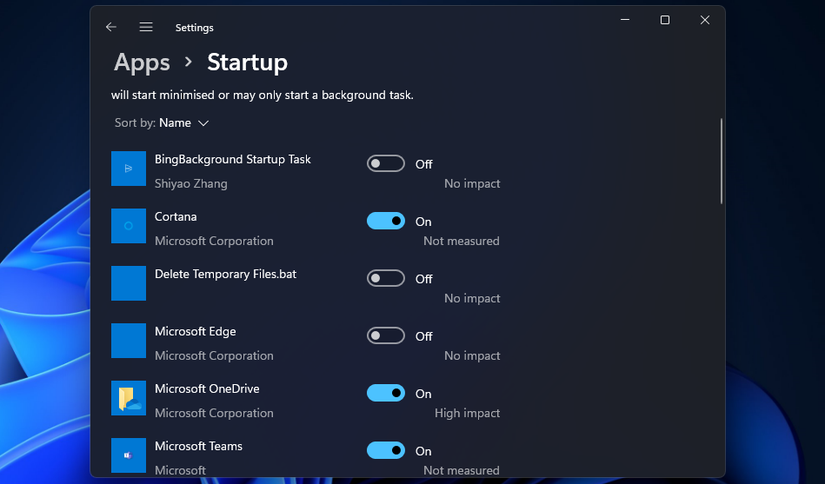Click the Microsoft OneDrive folder icon
Screen dimensions: 825x484
pyautogui.click(x=129, y=398)
